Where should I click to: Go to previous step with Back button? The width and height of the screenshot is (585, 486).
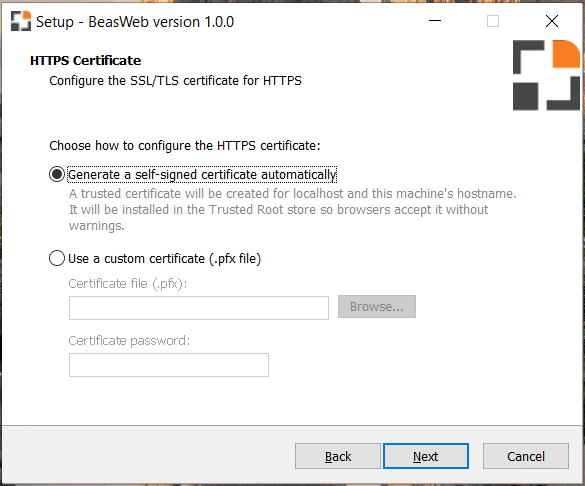pyautogui.click(x=338, y=456)
